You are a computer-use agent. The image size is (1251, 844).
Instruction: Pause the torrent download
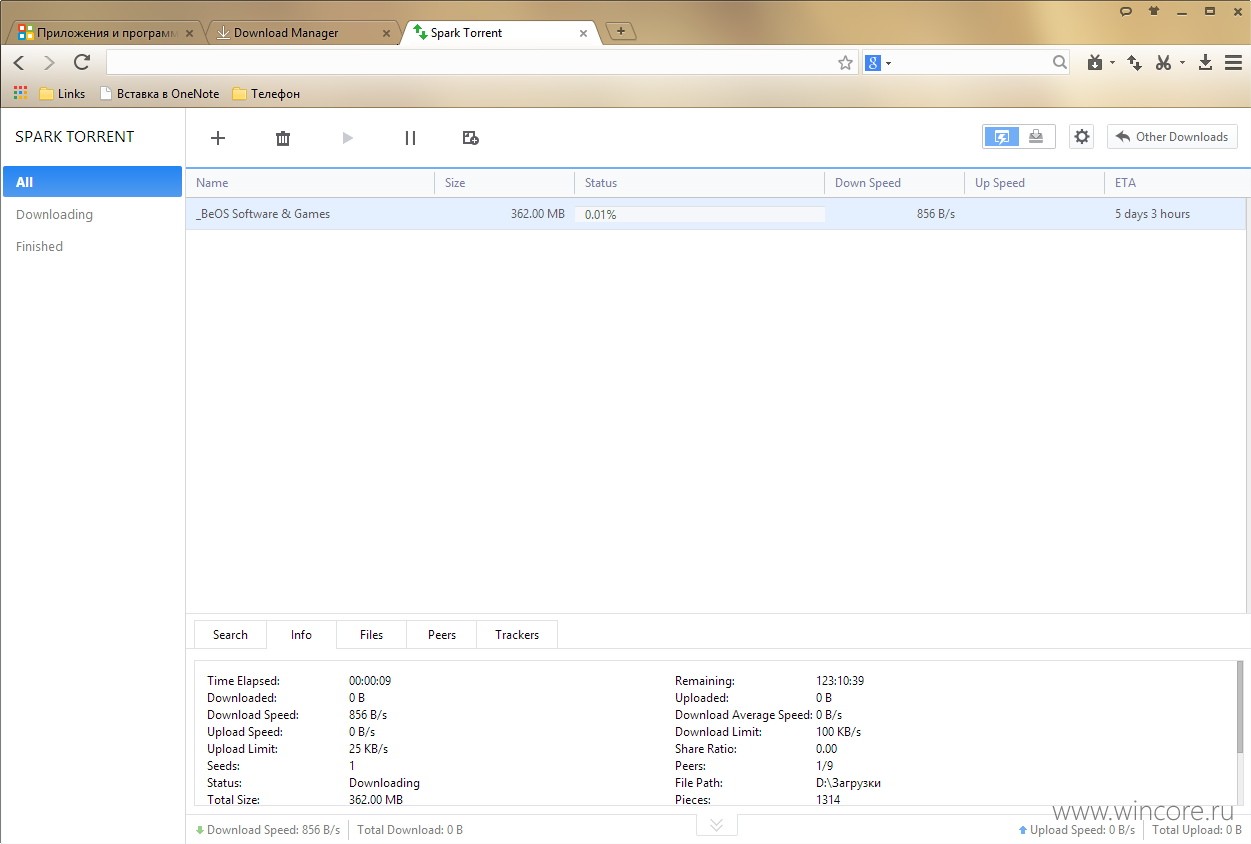point(410,138)
